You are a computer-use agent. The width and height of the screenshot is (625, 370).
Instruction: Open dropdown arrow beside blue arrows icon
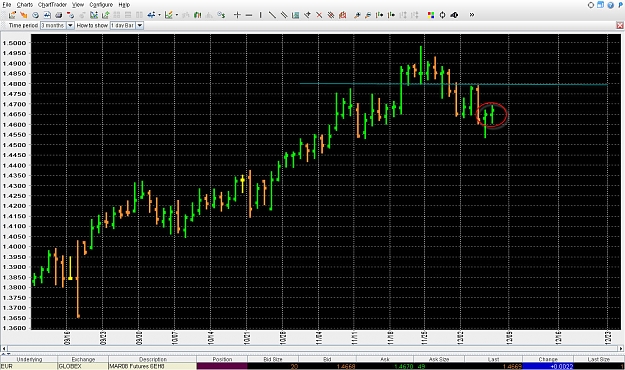[x=159, y=15]
